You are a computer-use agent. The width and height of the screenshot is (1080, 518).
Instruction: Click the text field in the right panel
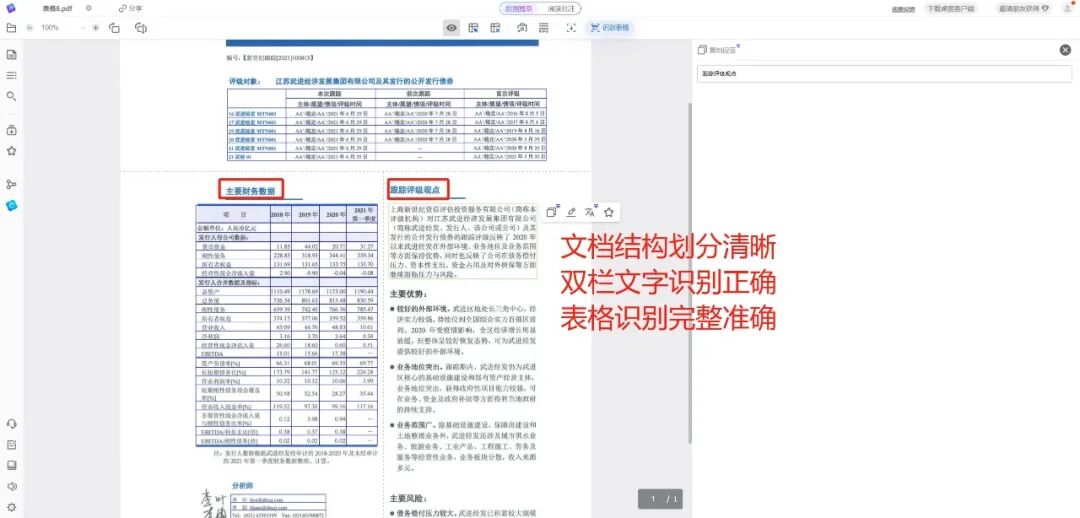(884, 74)
